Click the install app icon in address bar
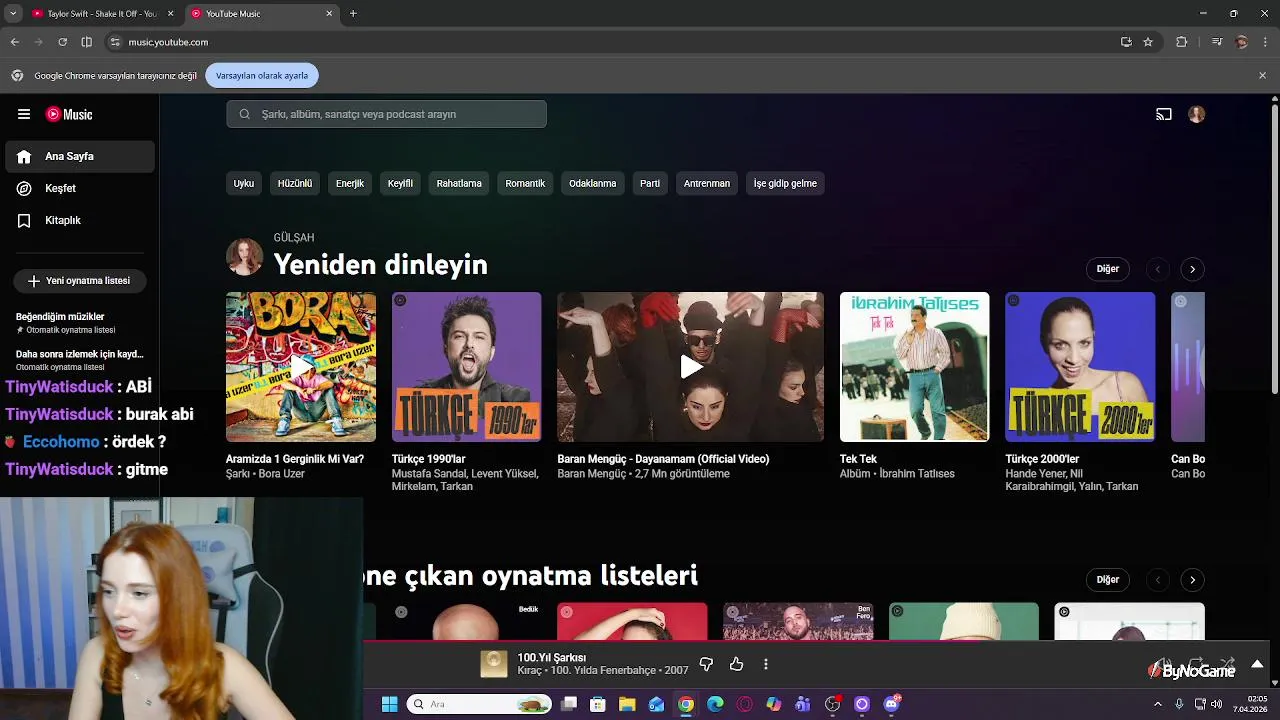The height and width of the screenshot is (720, 1280). (x=1126, y=42)
